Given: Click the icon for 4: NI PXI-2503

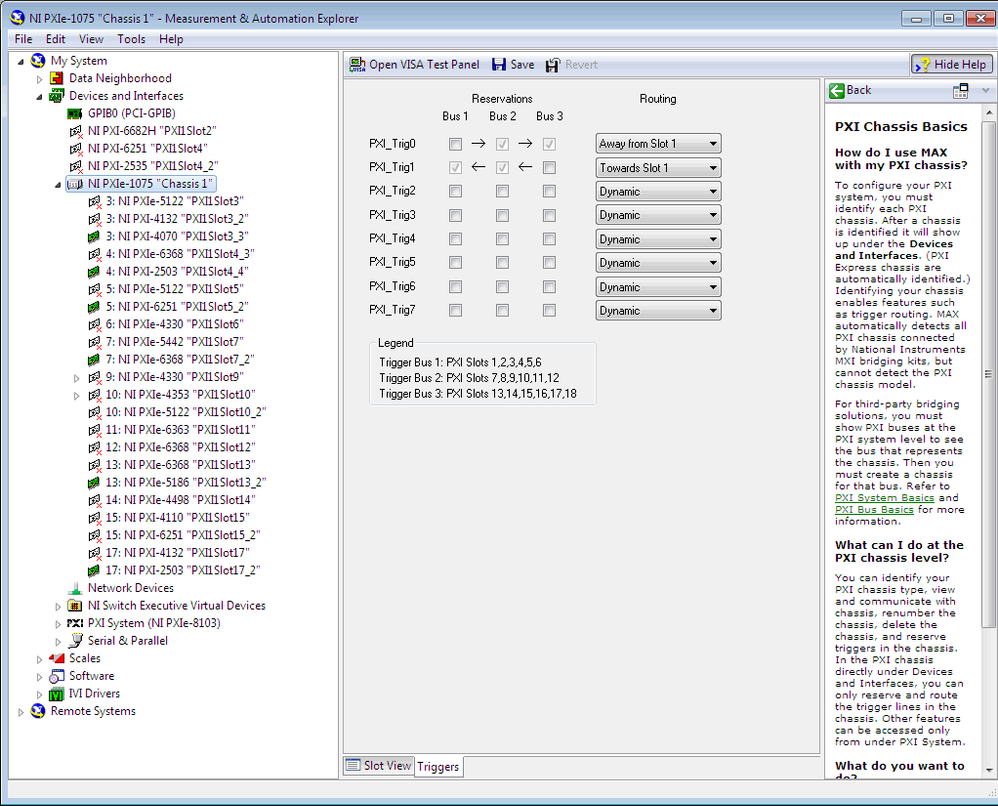Looking at the screenshot, I should (94, 272).
